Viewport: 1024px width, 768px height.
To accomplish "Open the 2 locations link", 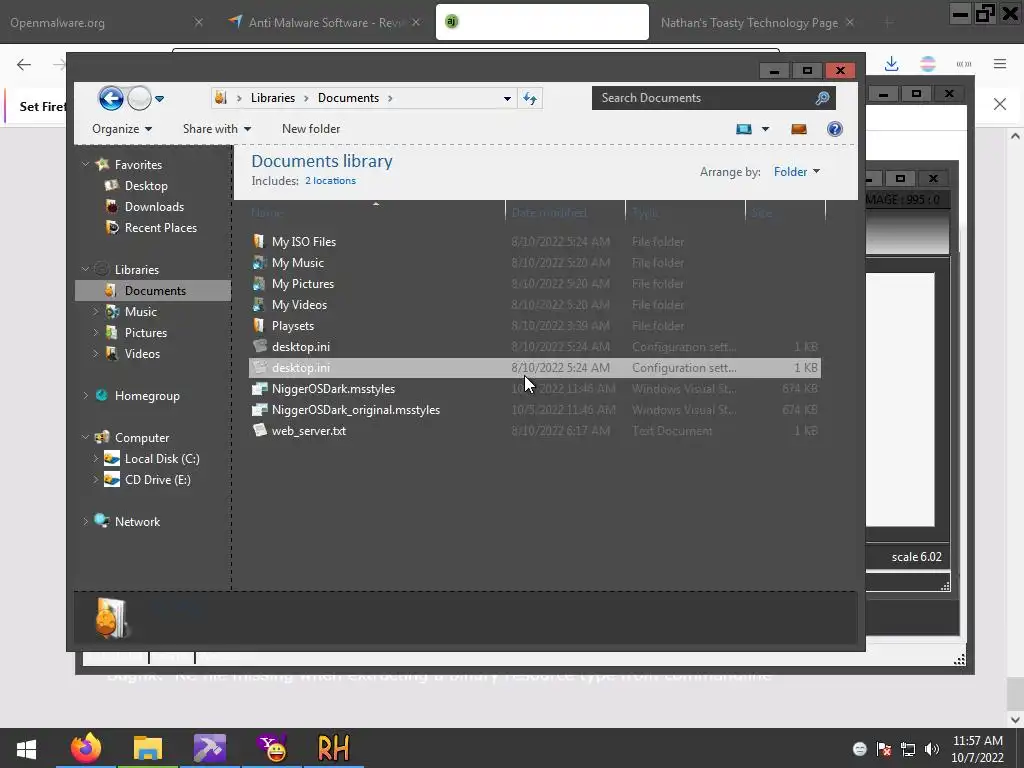I will click(x=330, y=181).
